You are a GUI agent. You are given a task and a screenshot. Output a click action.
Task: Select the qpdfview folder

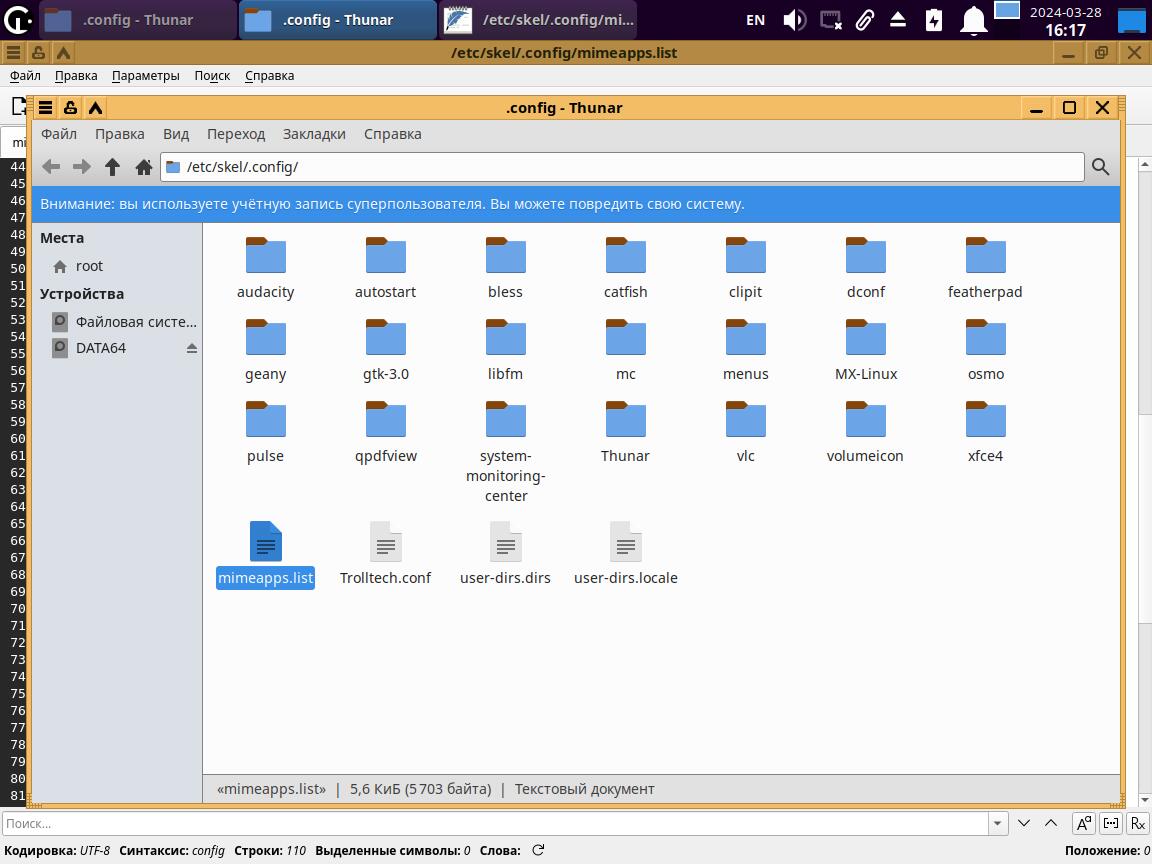coord(386,433)
